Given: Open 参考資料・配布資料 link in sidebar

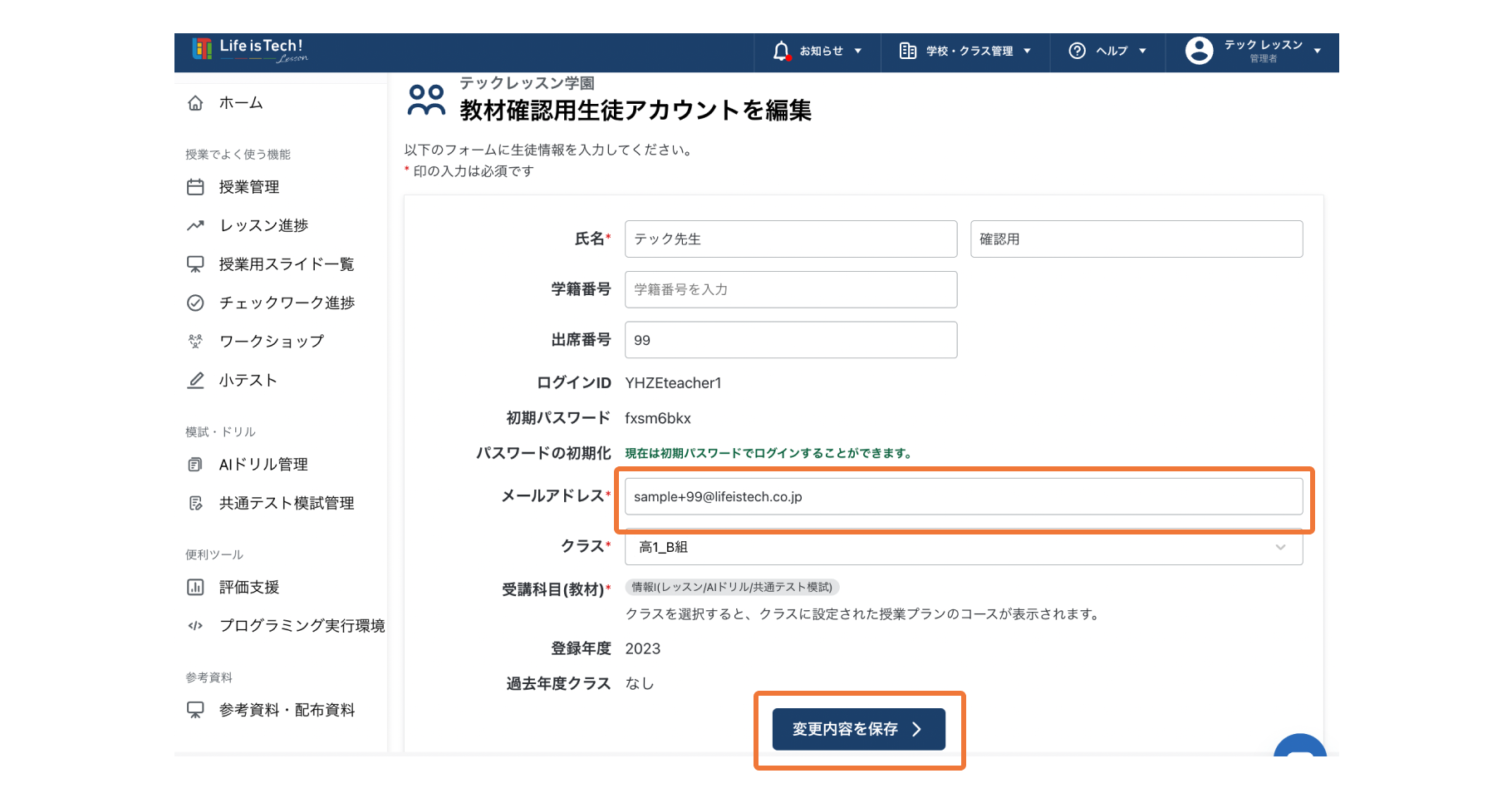Looking at the screenshot, I should pos(287,710).
